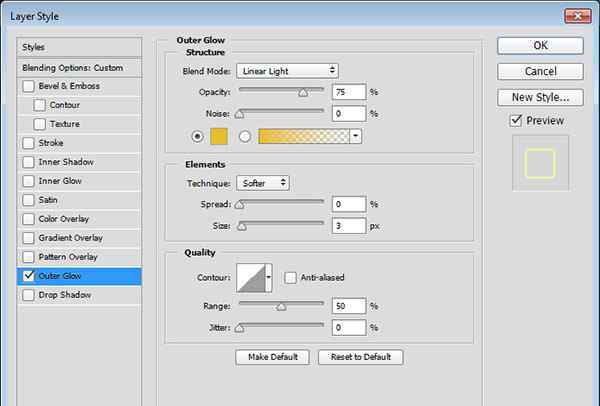
Task: Tick the Texture effect checkbox
Action: coord(39,124)
